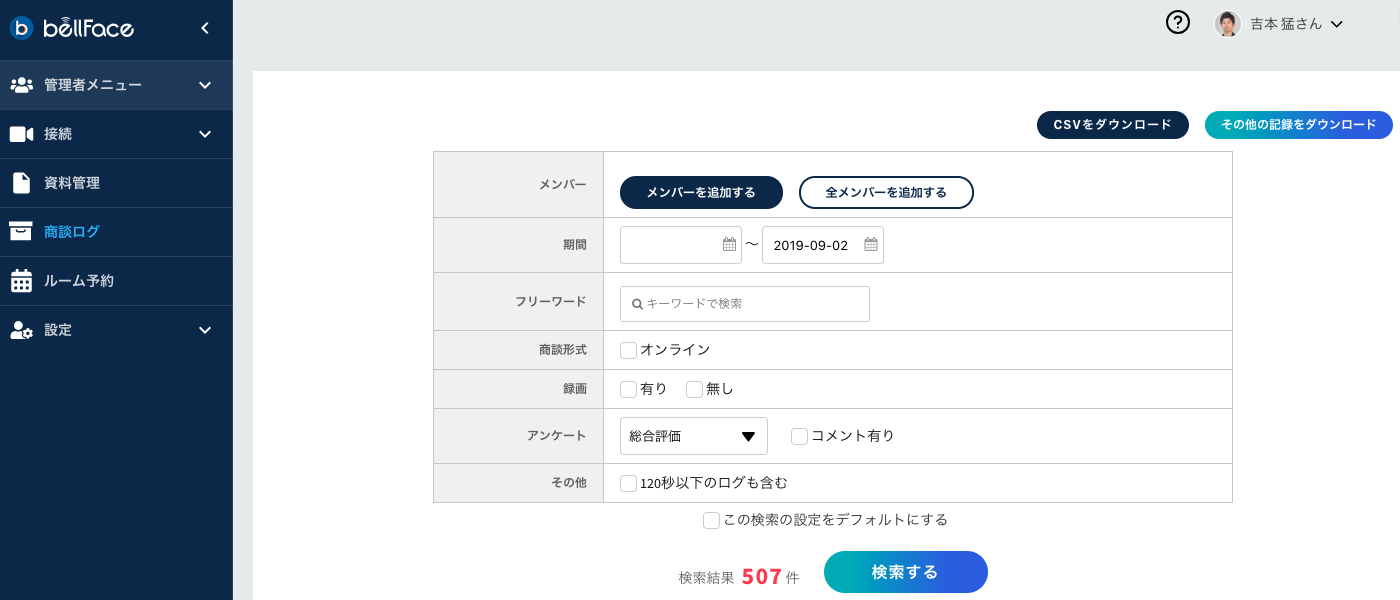Expand the 設定 sidebar menu
This screenshot has height=600, width=1400.
[x=205, y=330]
